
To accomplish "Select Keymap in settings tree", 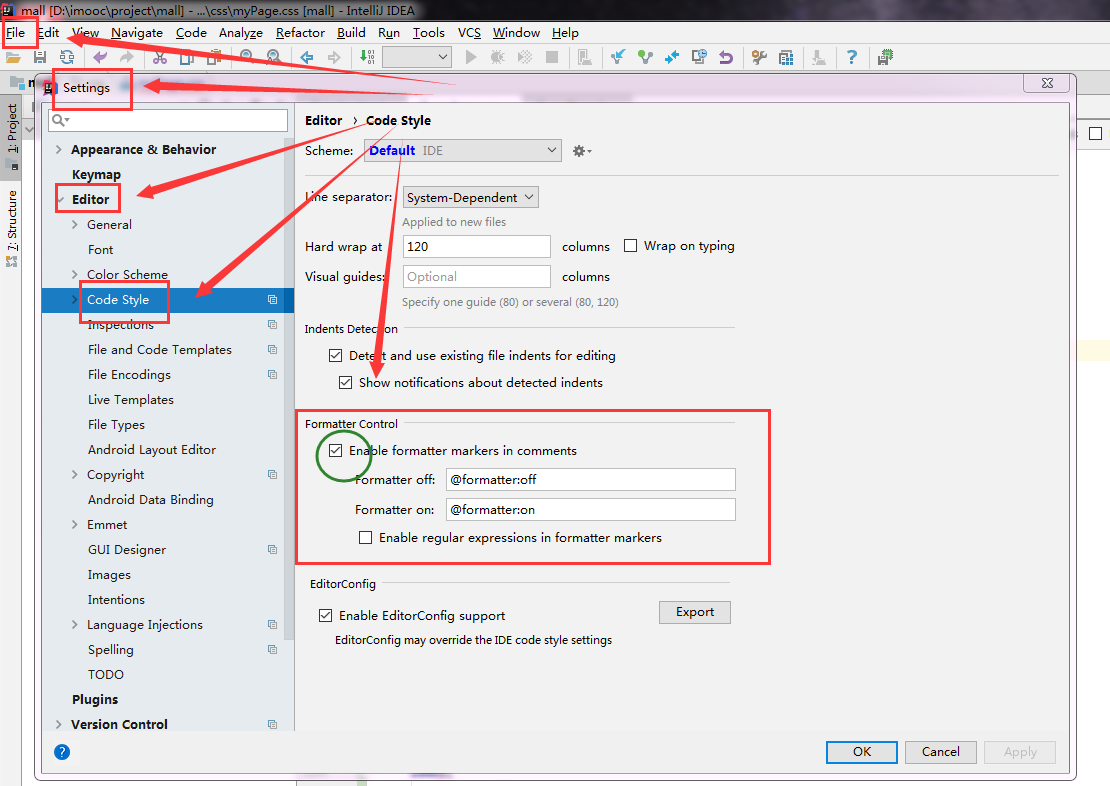I will click(96, 174).
